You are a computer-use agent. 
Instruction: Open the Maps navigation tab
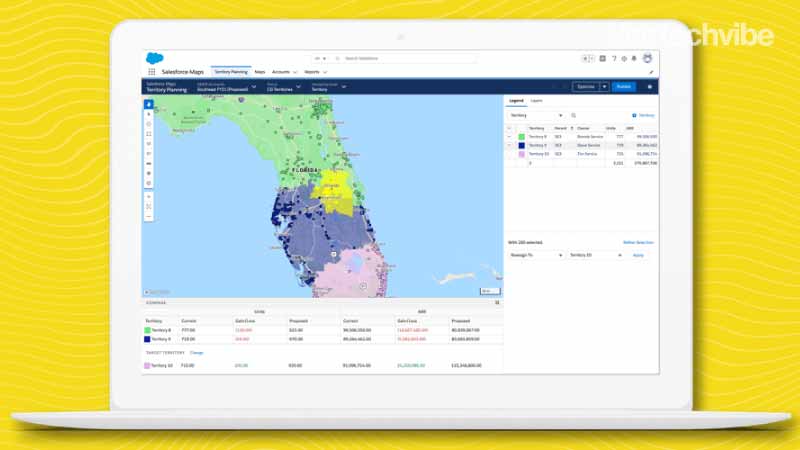(260, 72)
